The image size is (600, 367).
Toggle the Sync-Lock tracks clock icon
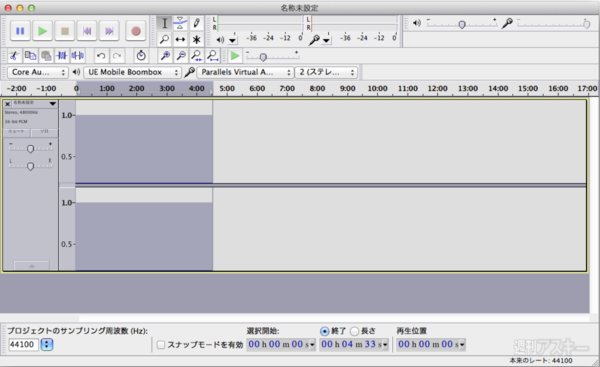(x=141, y=56)
